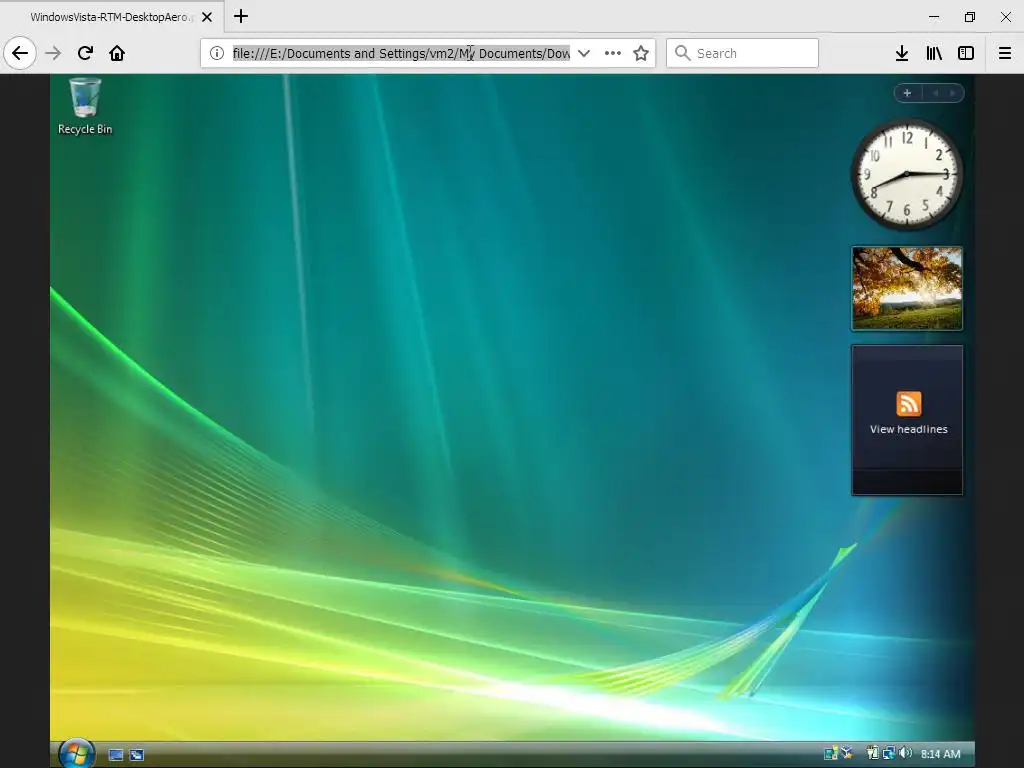Image resolution: width=1024 pixels, height=768 pixels.
Task: Click the analog clock gadget
Action: coord(906,174)
